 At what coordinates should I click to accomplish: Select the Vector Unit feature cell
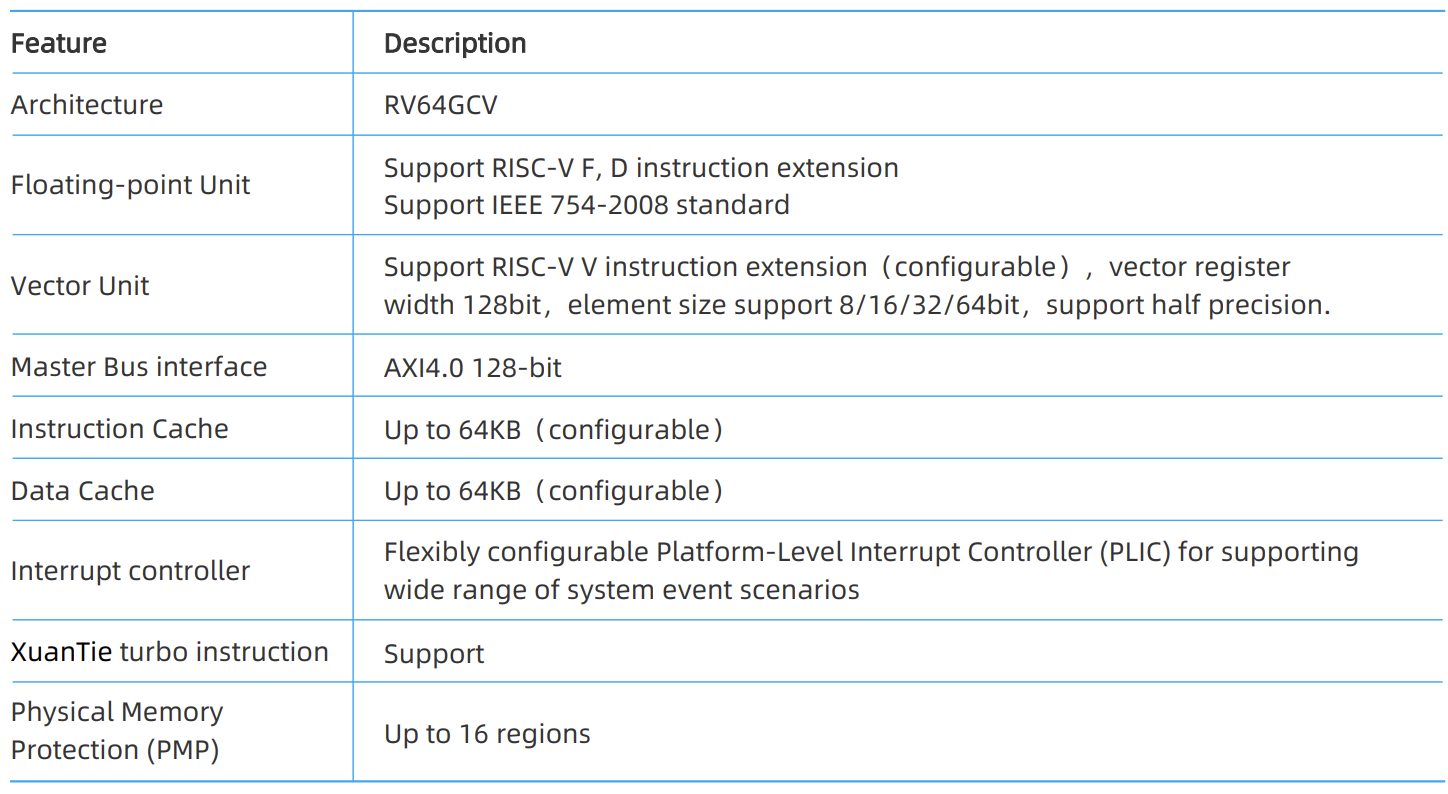click(x=80, y=286)
